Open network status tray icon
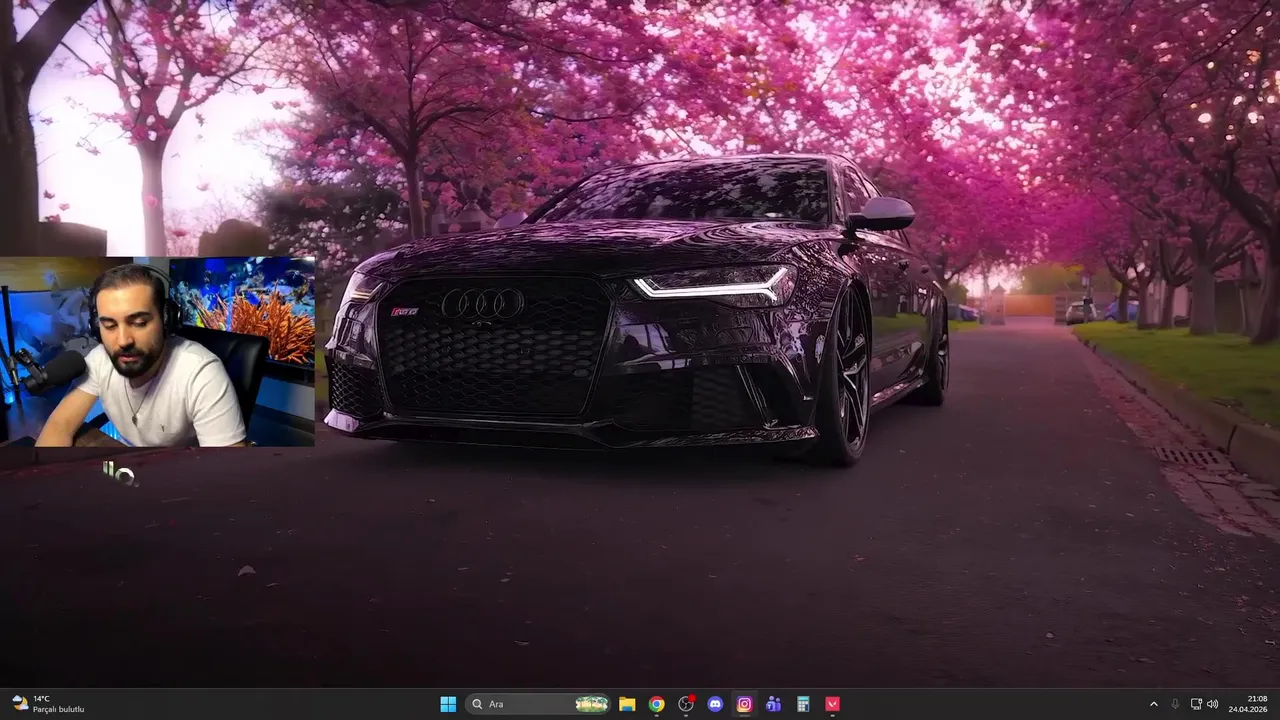Viewport: 1280px width, 720px height. 1196,704
